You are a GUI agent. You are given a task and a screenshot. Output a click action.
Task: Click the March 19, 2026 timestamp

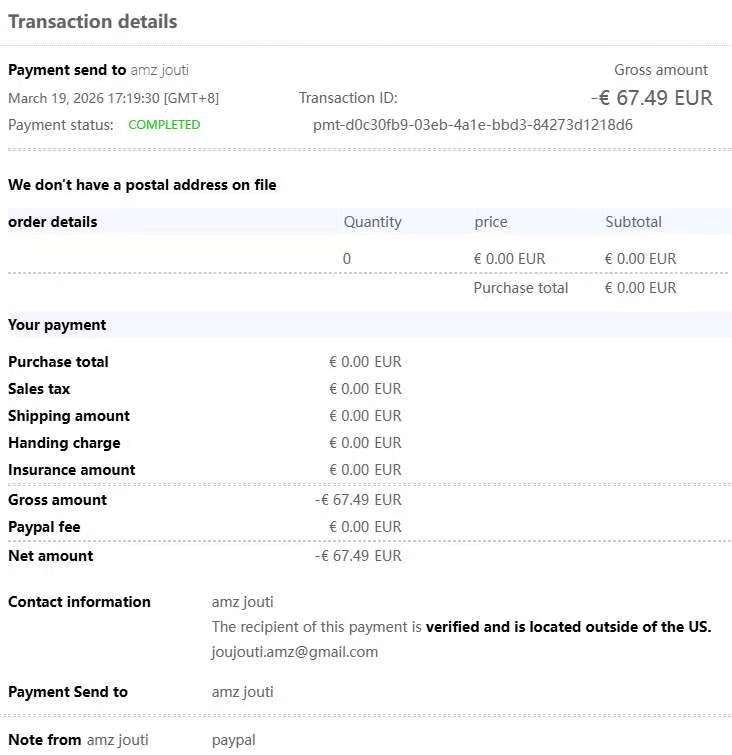[x=113, y=98]
